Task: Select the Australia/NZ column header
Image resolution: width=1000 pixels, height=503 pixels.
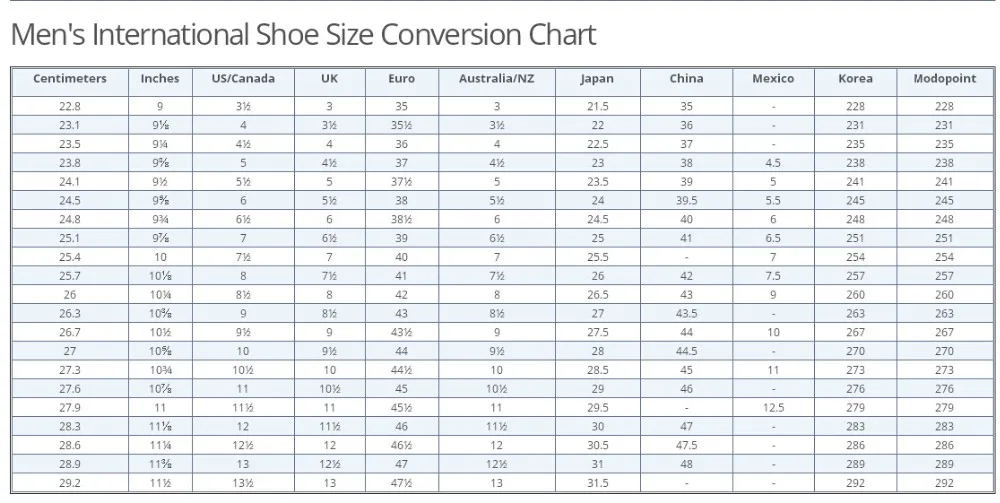Action: pyautogui.click(x=497, y=79)
